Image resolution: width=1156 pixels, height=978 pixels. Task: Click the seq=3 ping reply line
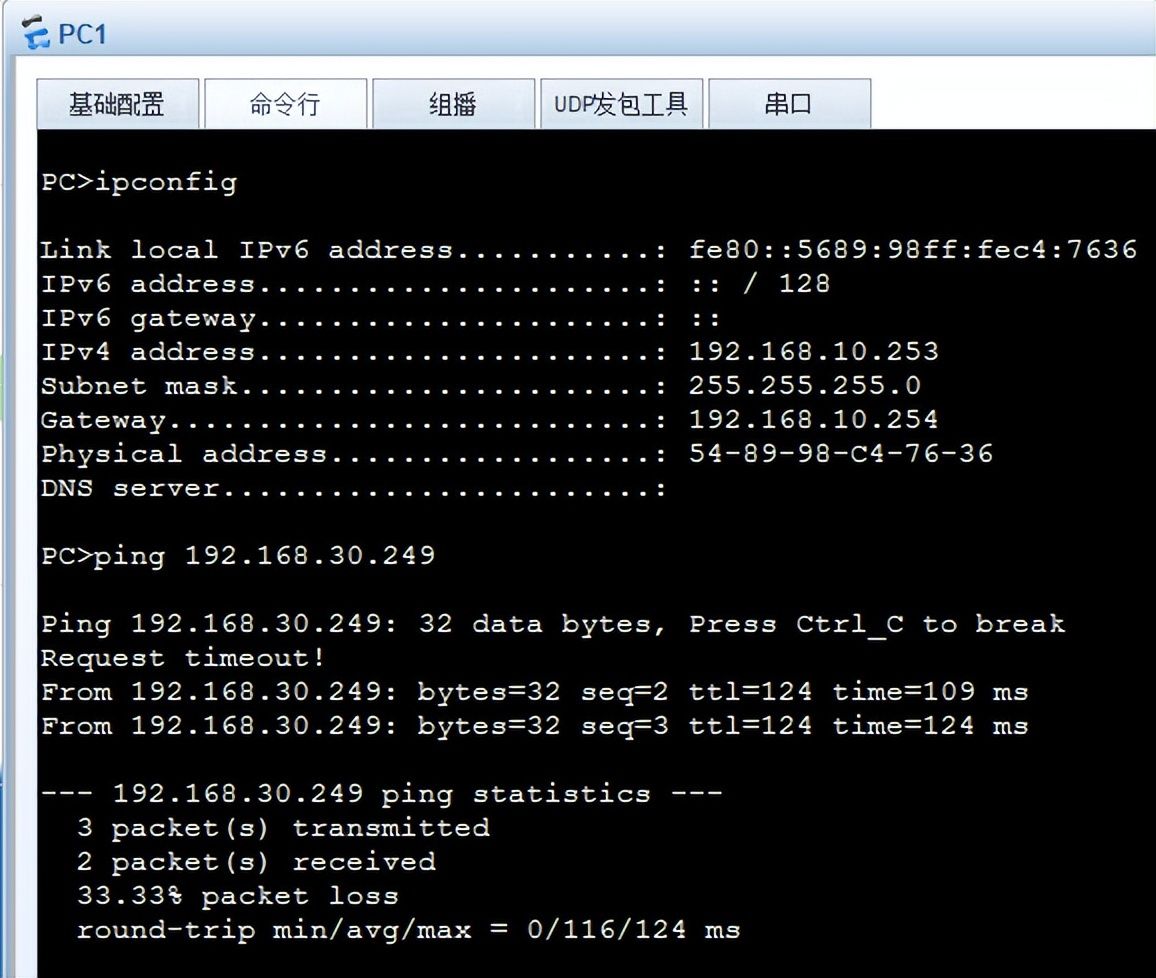tap(535, 726)
